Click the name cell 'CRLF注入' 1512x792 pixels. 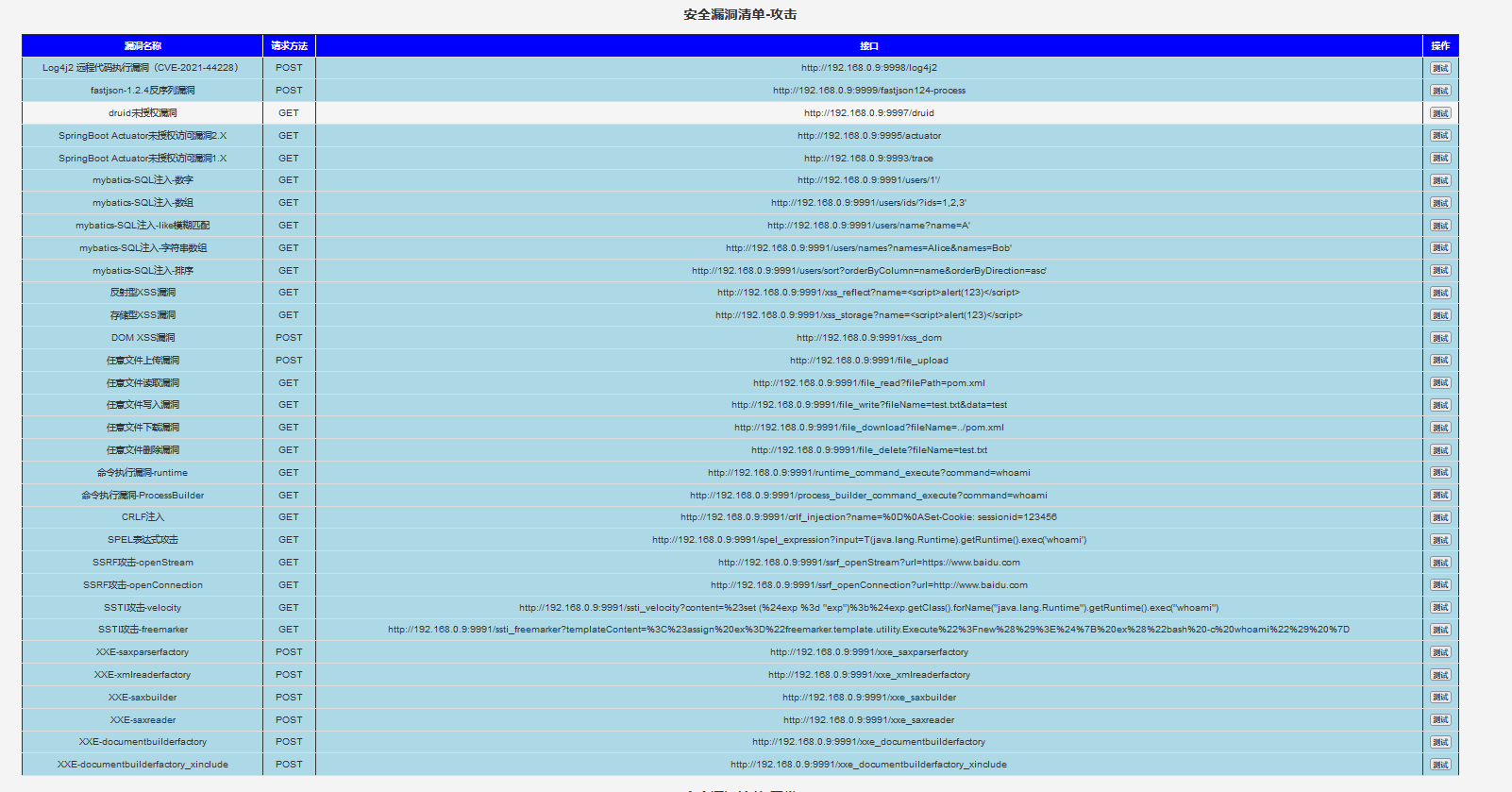click(x=143, y=517)
